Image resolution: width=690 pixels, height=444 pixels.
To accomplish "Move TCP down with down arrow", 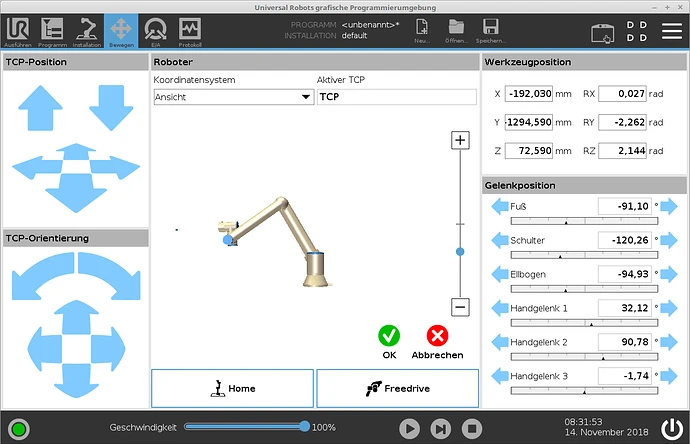I will [111, 108].
